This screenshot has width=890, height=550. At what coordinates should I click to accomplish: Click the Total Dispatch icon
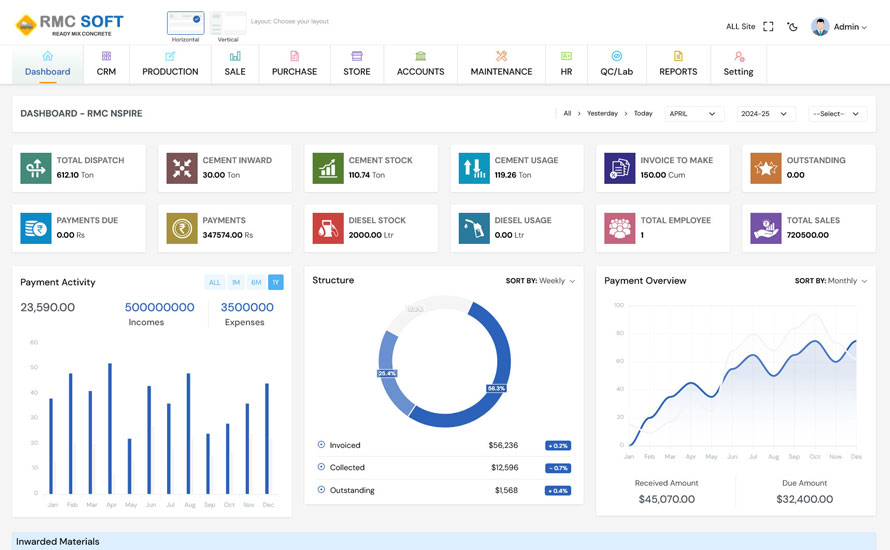[36, 168]
